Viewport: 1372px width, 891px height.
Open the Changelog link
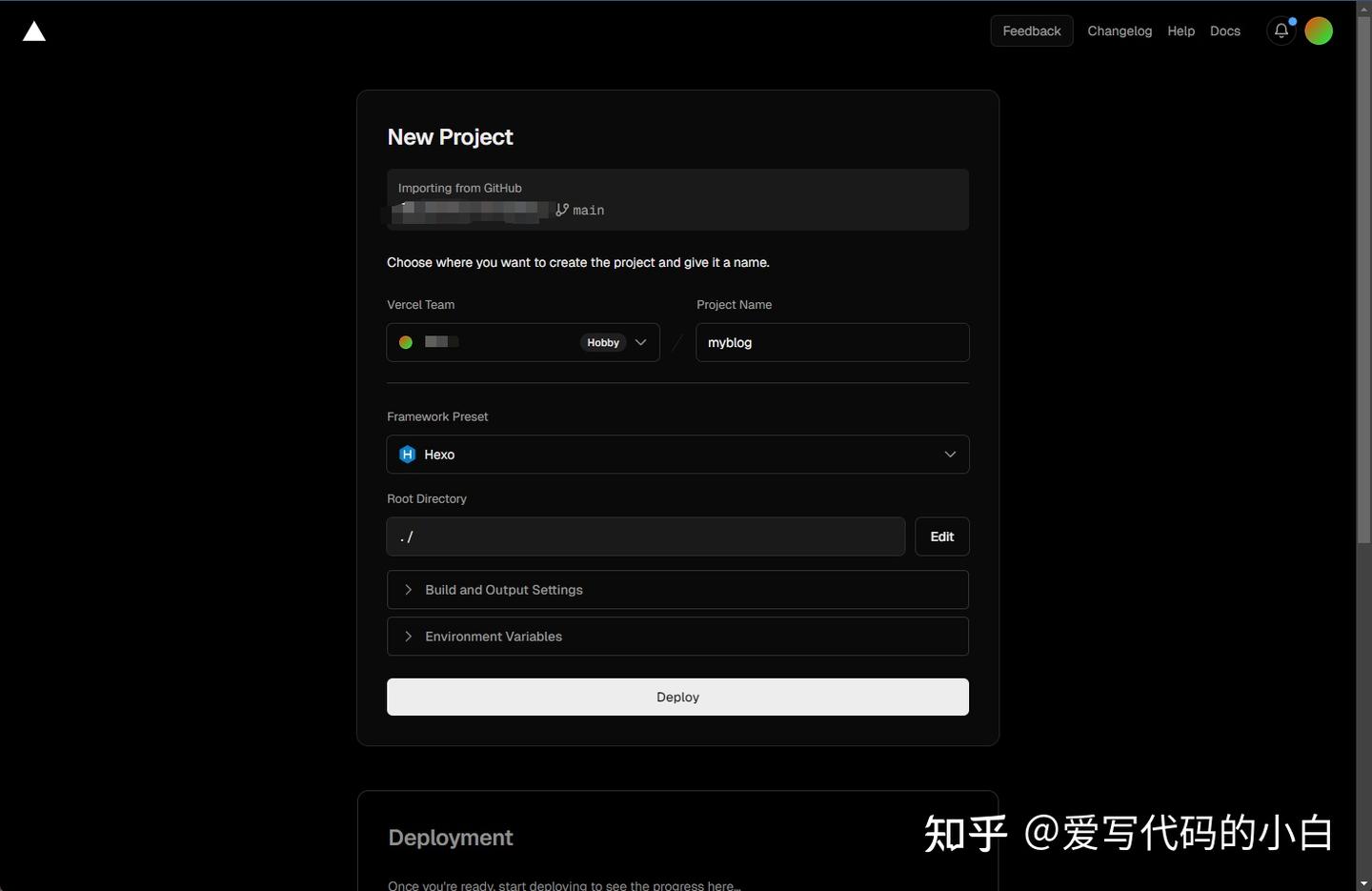(1120, 30)
